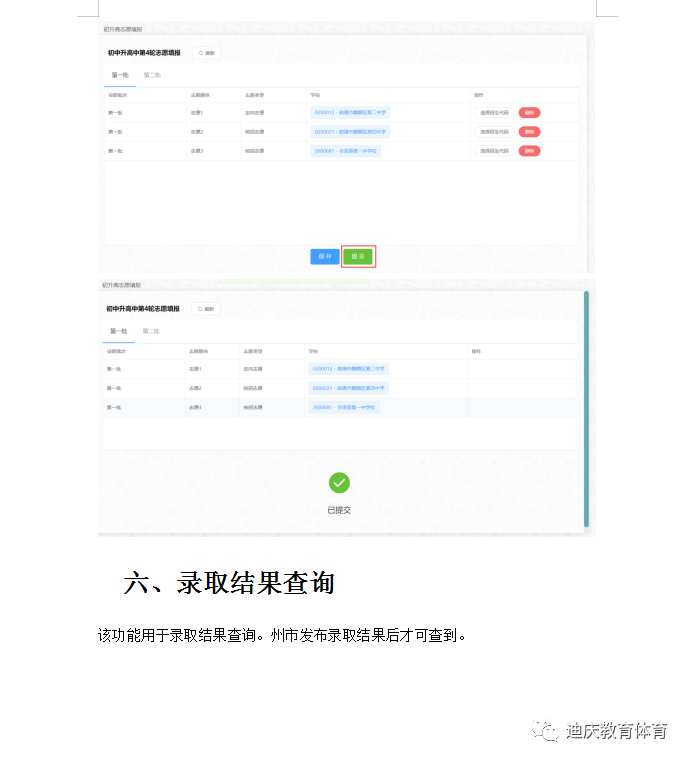Image resolution: width=689 pixels, height=761 pixels.
Task: Click the blue 保存 save button
Action: (x=325, y=256)
